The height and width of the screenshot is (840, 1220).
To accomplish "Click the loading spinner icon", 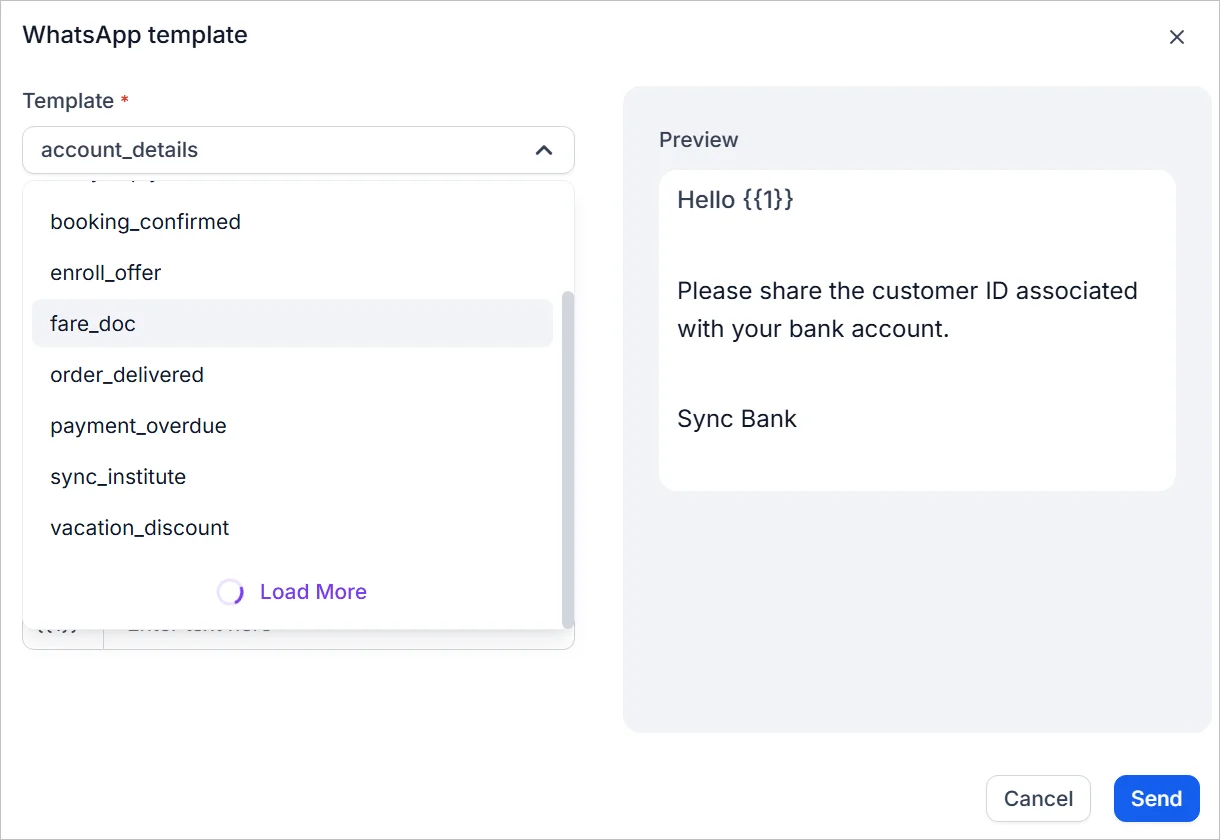I will [x=230, y=592].
